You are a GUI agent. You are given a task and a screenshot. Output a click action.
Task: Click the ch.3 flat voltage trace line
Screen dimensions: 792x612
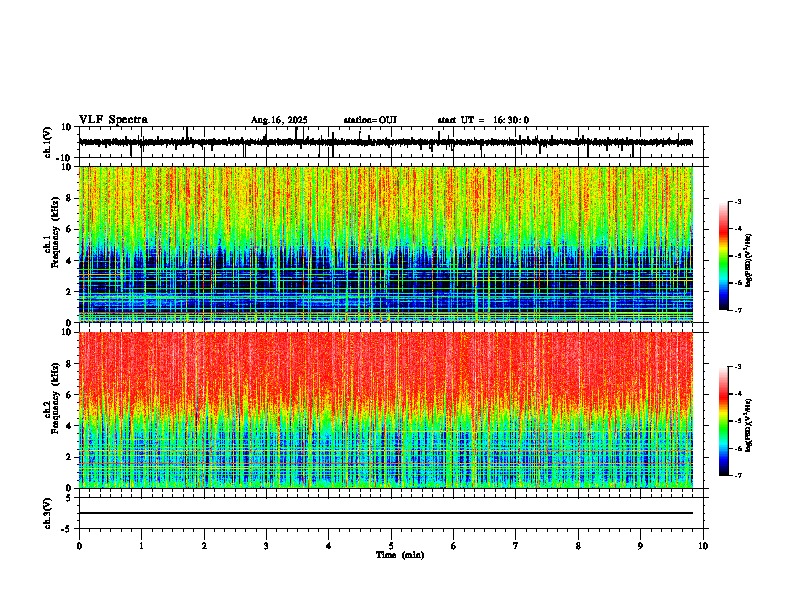(386, 513)
